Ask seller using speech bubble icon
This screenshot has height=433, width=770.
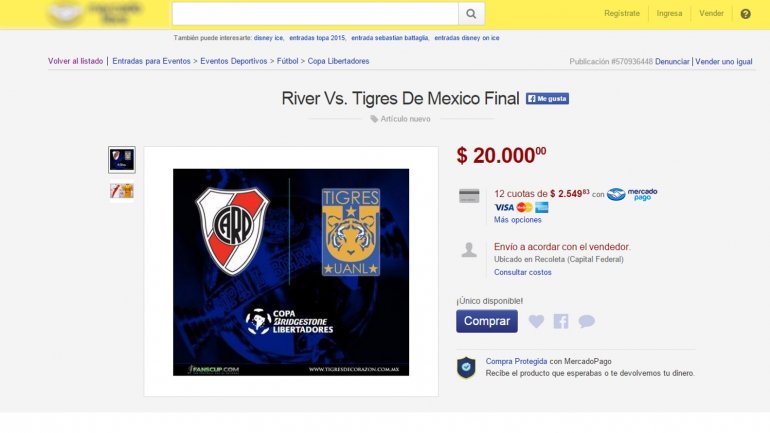tap(586, 321)
